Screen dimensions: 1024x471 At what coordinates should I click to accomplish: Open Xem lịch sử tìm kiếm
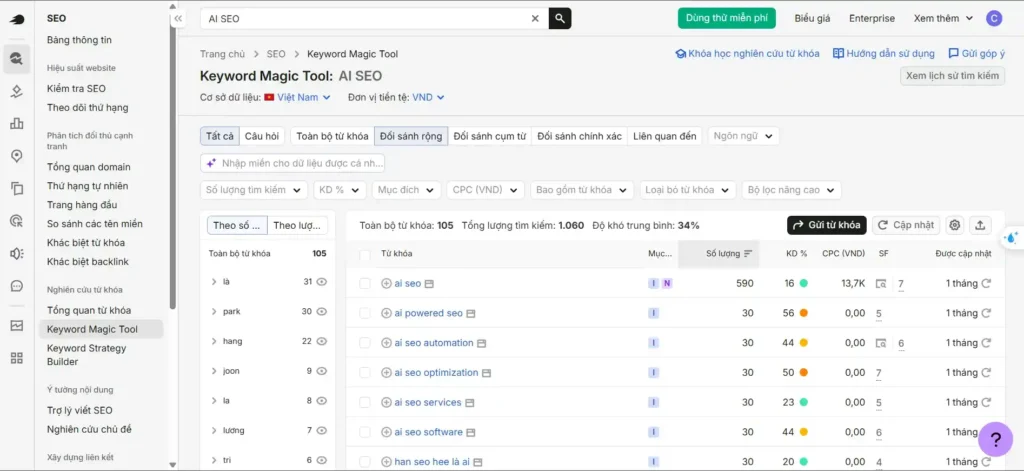point(952,75)
